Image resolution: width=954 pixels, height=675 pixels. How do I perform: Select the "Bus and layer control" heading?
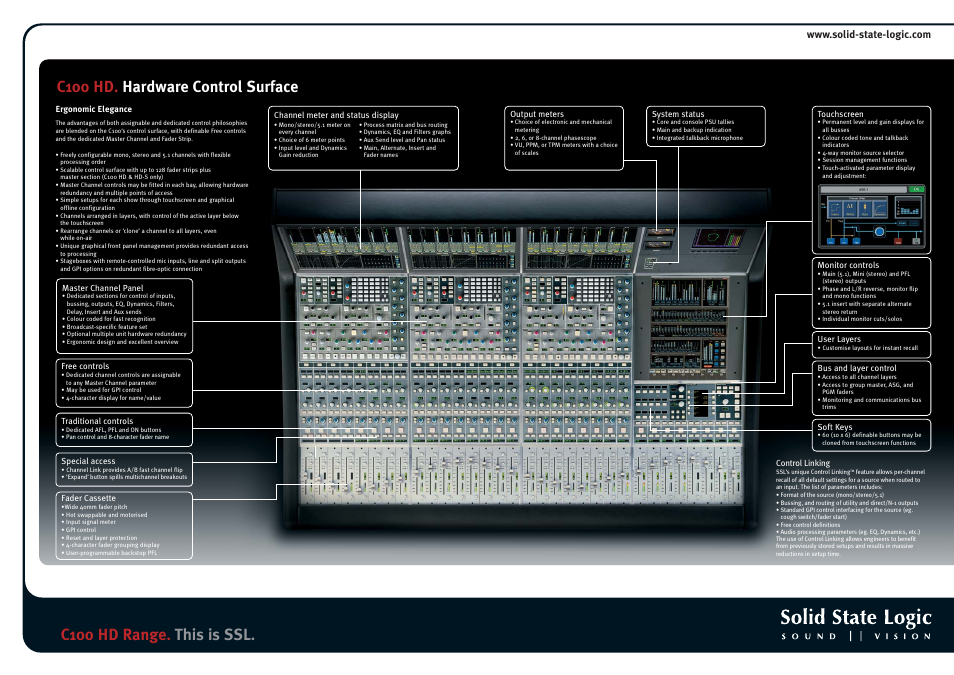(x=857, y=368)
